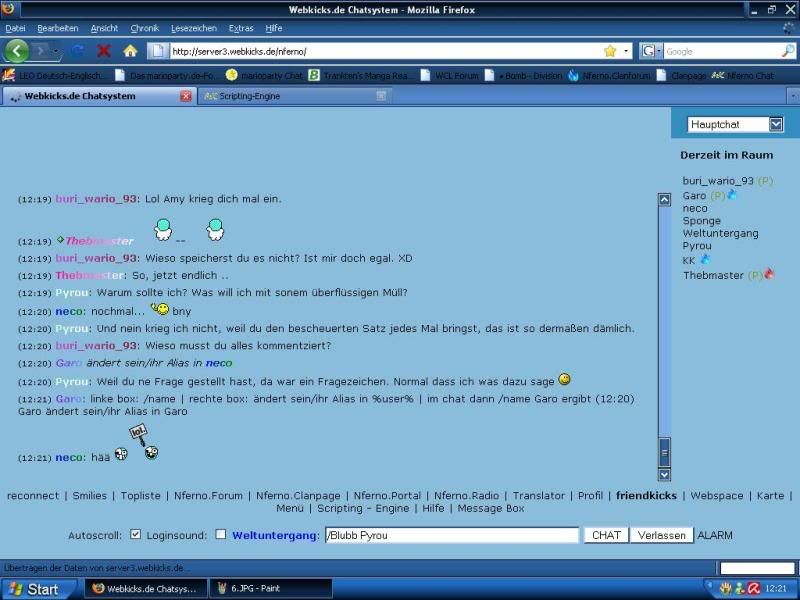
Task: Click the red Stop loading icon
Action: pyautogui.click(x=104, y=51)
